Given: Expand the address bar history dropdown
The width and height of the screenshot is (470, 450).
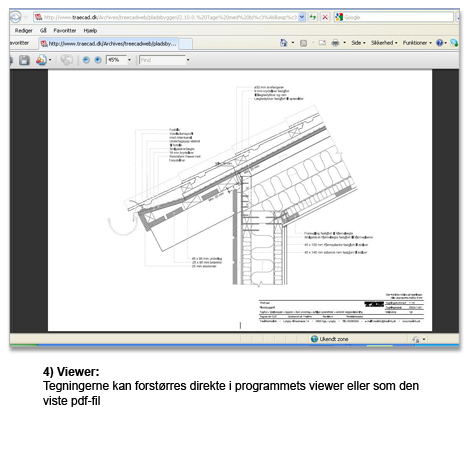Looking at the screenshot, I should (x=302, y=17).
